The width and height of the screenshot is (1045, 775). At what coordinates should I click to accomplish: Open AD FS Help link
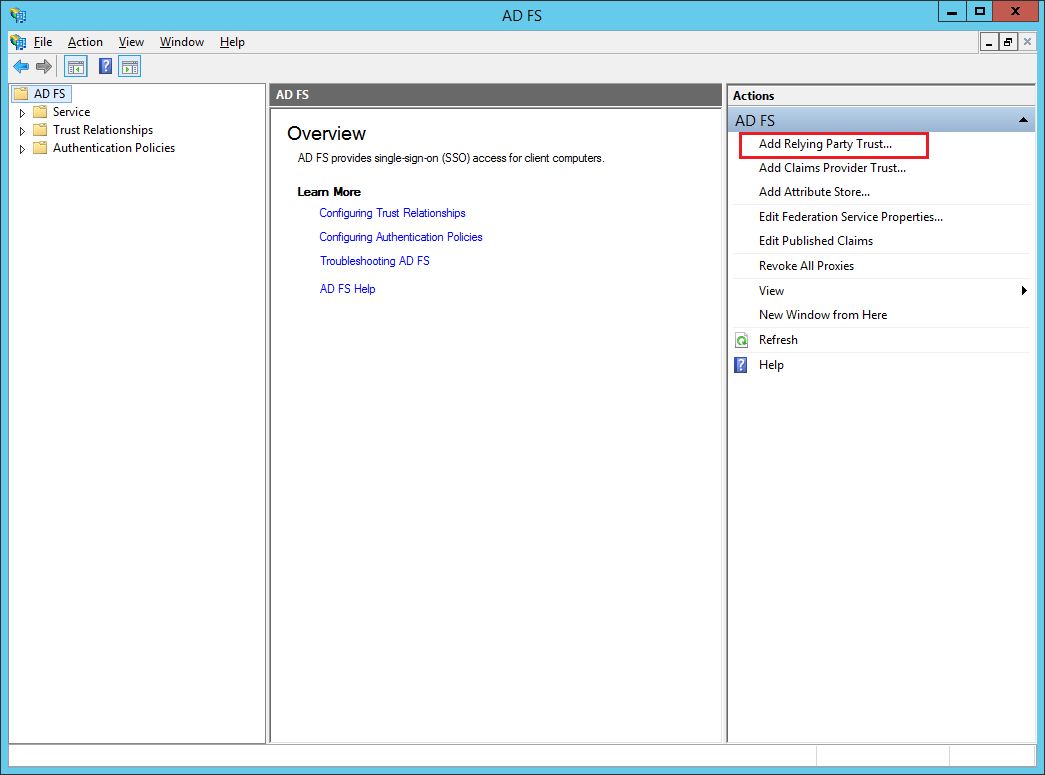pos(347,289)
